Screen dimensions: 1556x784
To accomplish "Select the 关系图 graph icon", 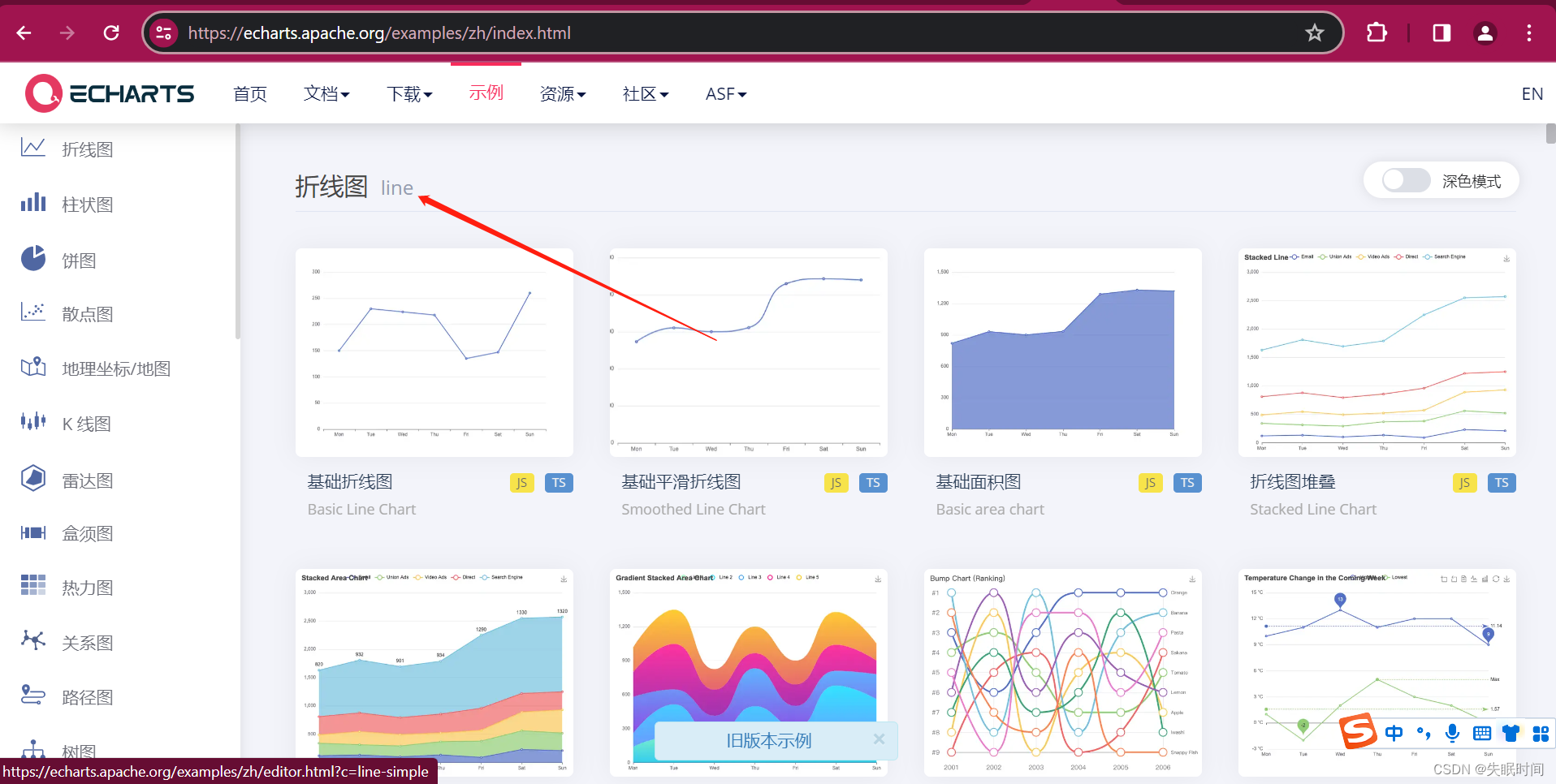I will 33,640.
